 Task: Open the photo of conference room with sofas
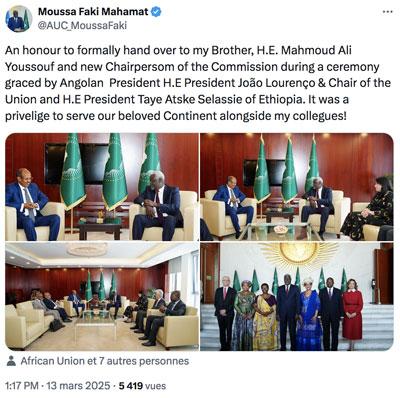102,296
